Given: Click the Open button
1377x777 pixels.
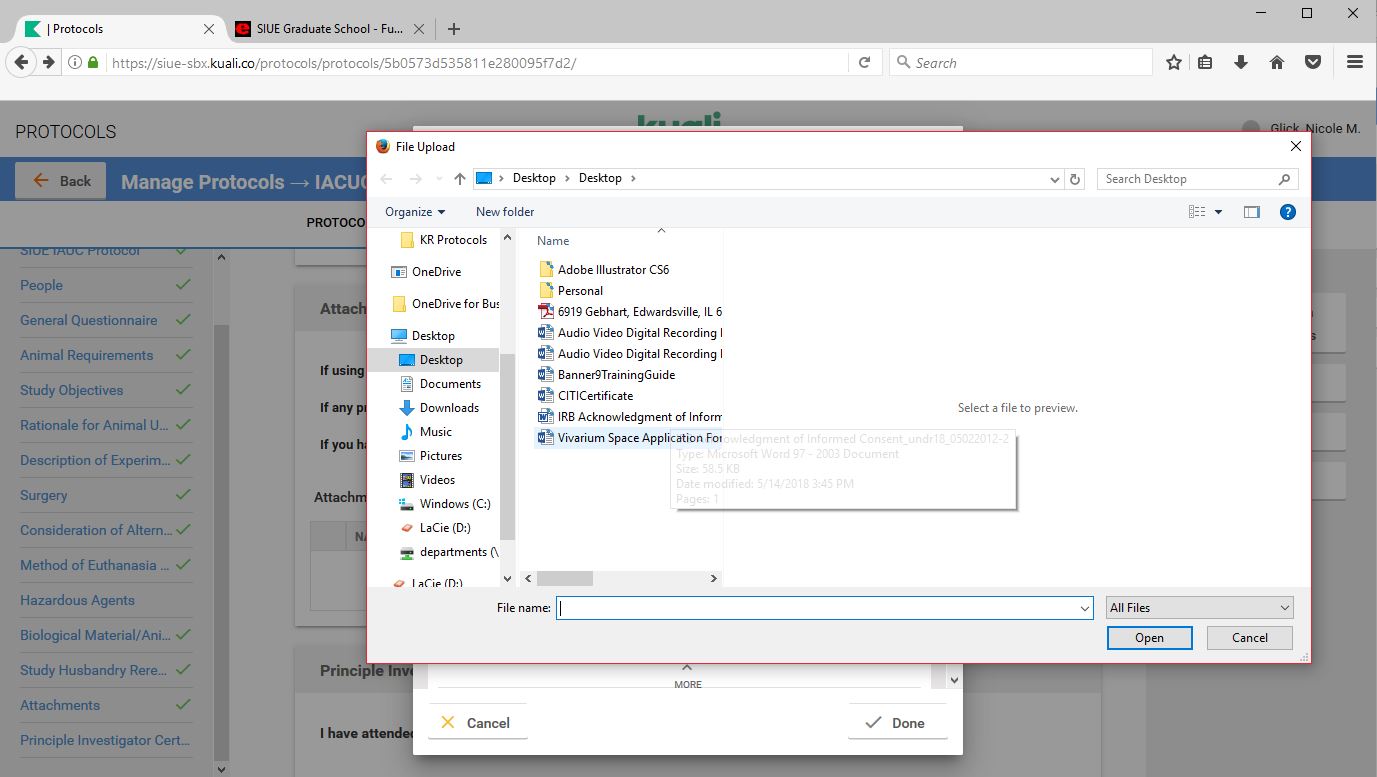Looking at the screenshot, I should (1149, 638).
